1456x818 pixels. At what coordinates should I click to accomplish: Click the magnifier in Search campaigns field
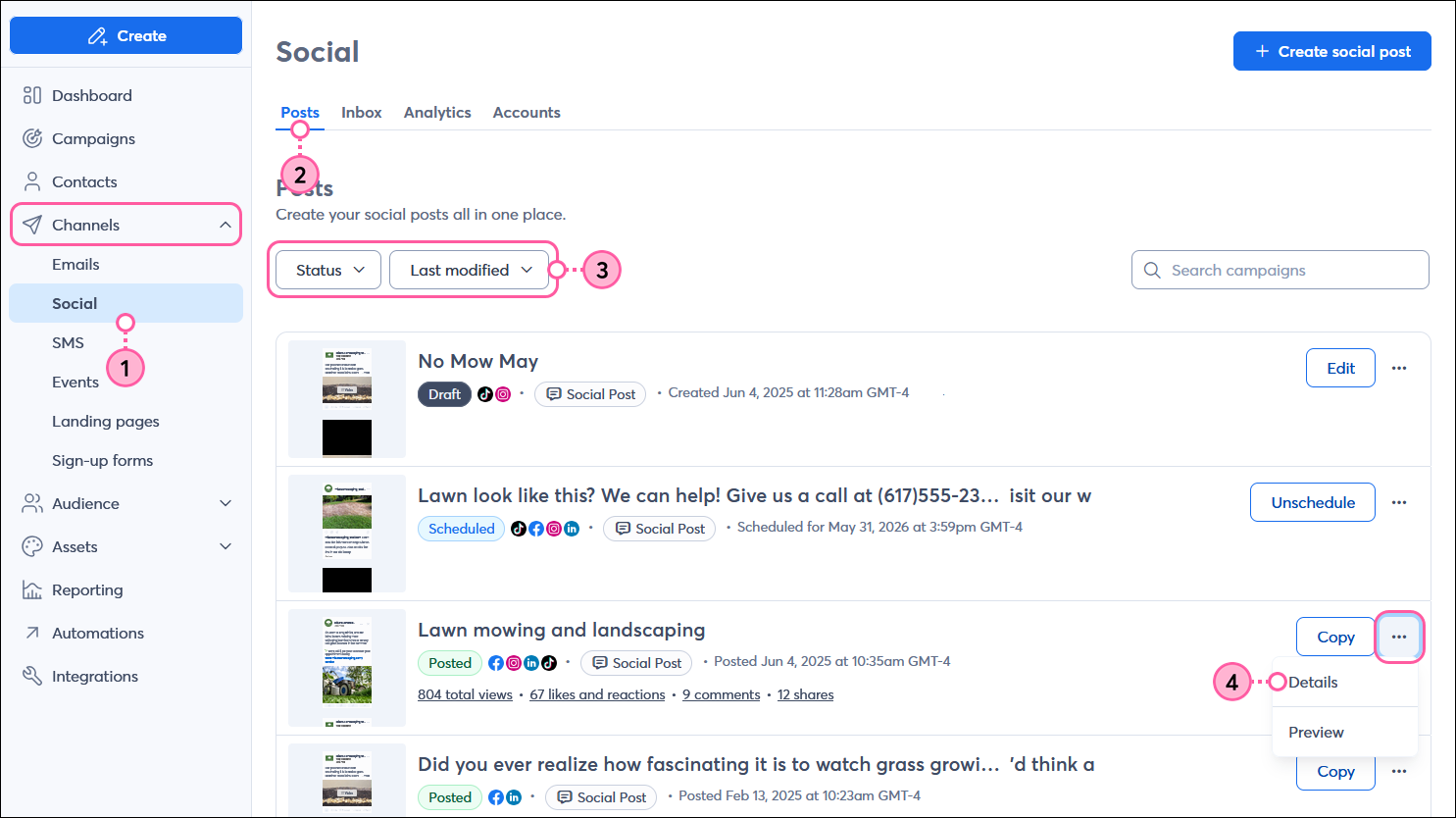(x=1152, y=269)
